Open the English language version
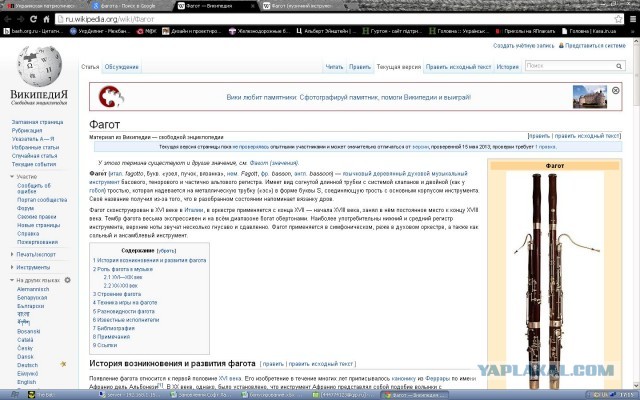 pos(27,382)
